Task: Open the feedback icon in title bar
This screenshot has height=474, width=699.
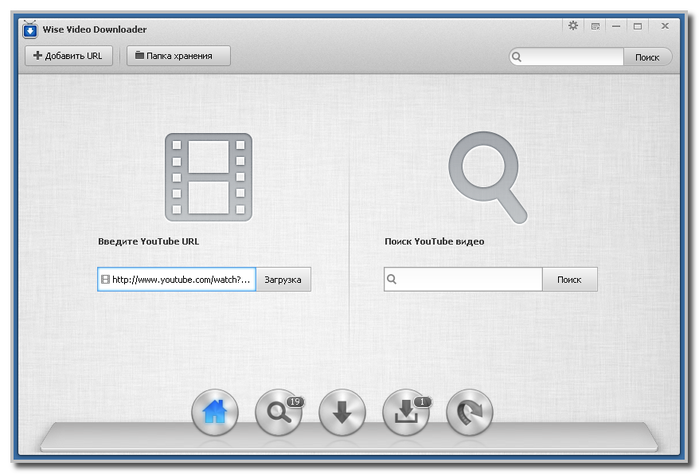Action: (x=595, y=26)
